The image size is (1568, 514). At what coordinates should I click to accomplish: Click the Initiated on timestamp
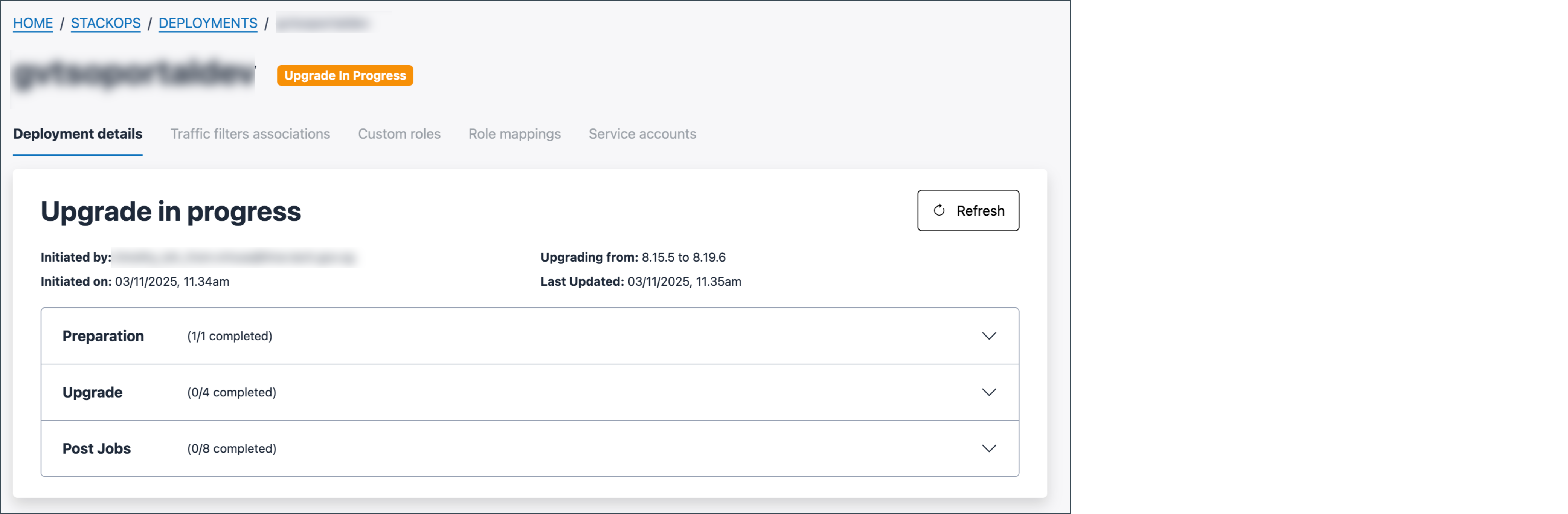pos(135,281)
